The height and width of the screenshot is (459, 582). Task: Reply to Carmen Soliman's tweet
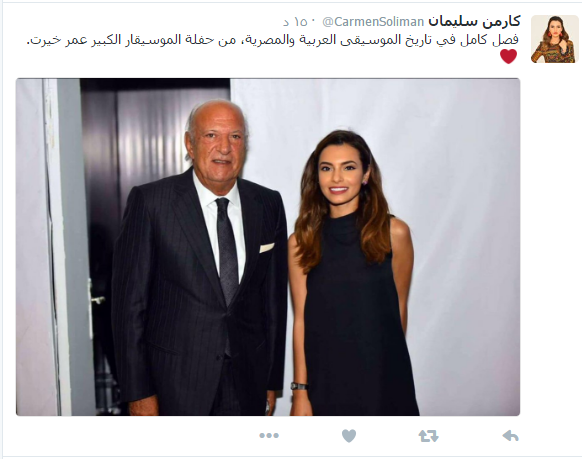click(x=510, y=436)
